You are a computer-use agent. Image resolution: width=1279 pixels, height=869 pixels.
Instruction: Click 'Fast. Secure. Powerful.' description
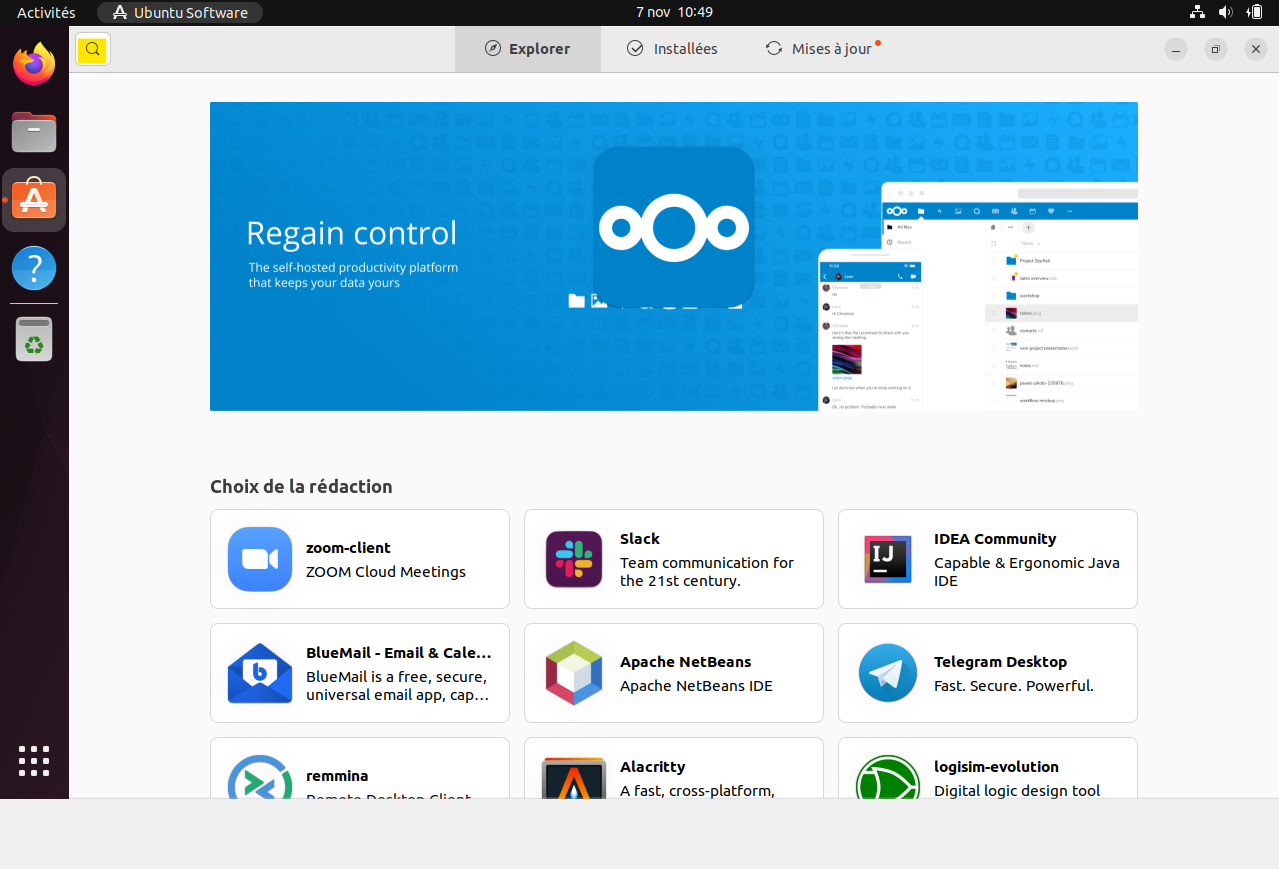pos(1014,686)
